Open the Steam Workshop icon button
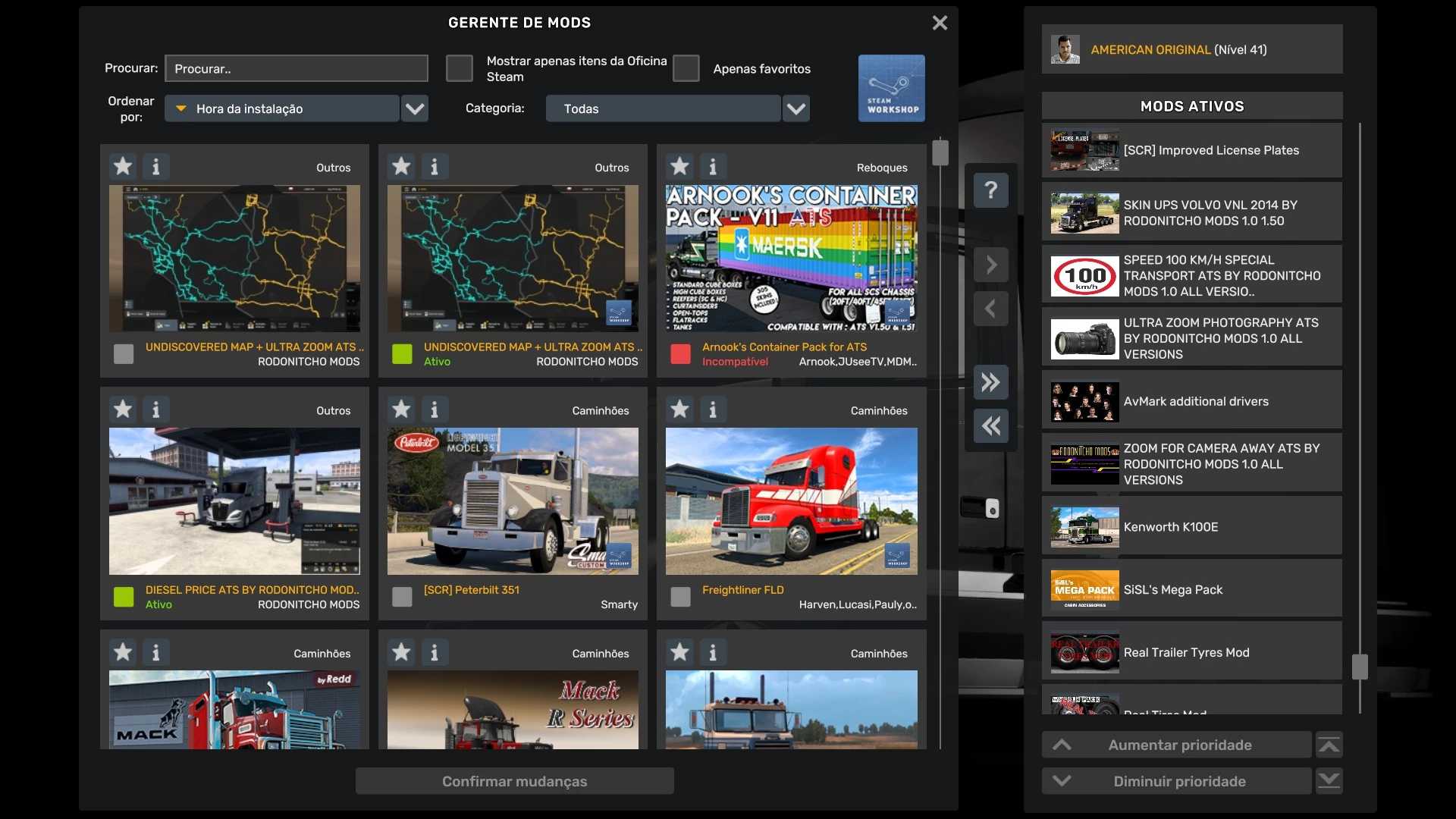 pos(891,88)
